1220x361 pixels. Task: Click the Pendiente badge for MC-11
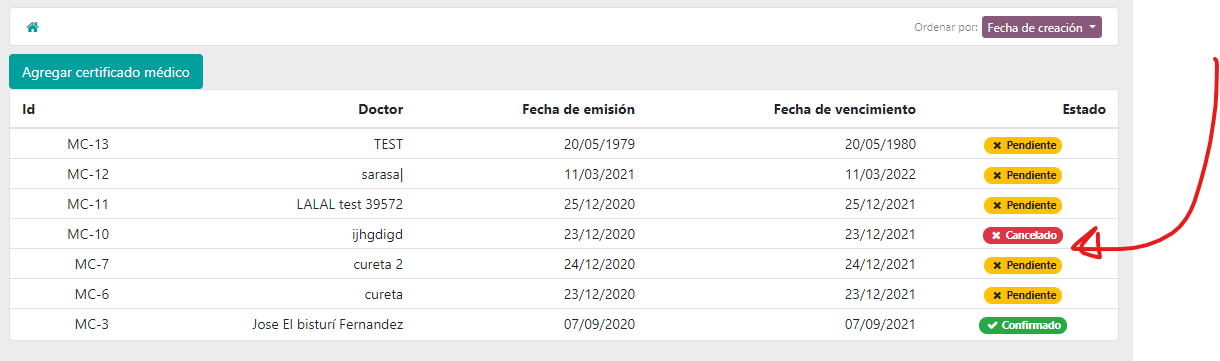pyautogui.click(x=1023, y=205)
